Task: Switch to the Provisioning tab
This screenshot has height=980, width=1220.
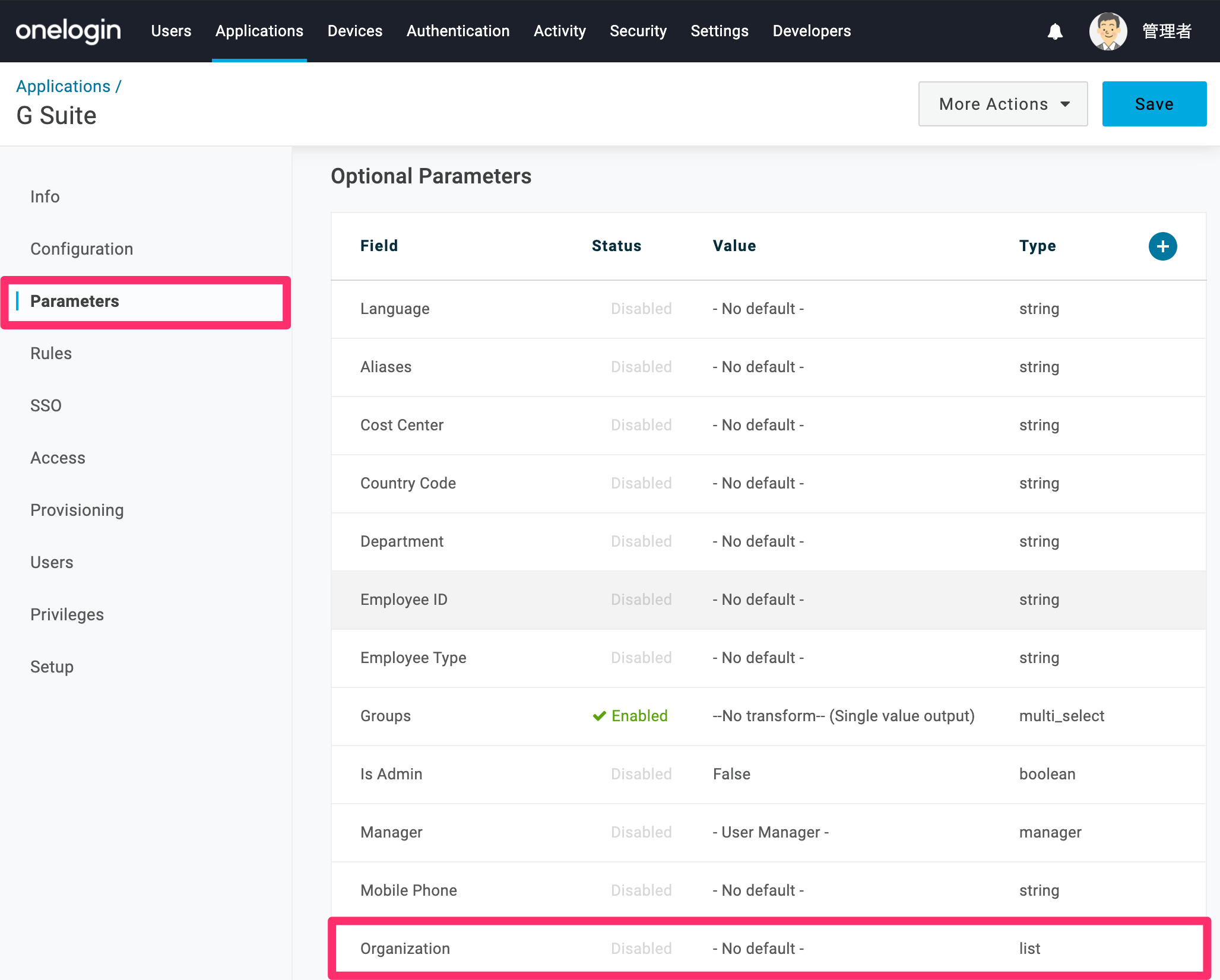Action: pos(77,510)
